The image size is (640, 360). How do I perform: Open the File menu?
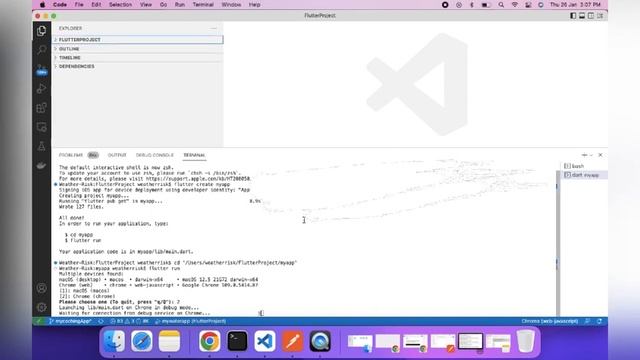click(x=79, y=5)
